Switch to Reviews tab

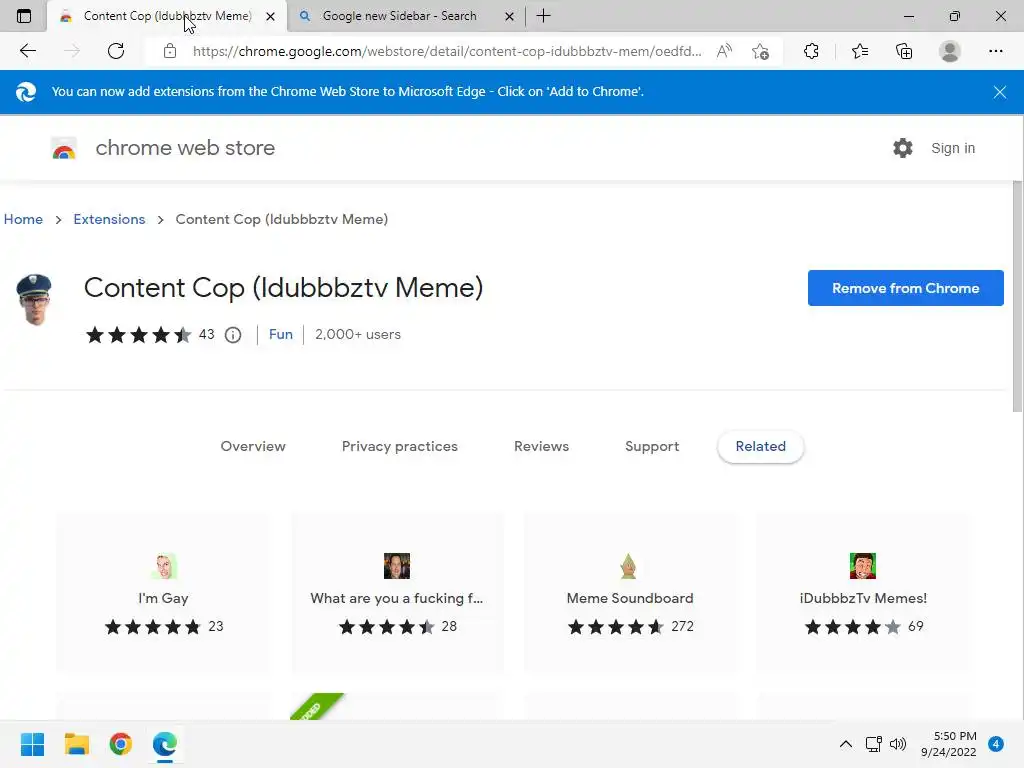[x=541, y=447]
